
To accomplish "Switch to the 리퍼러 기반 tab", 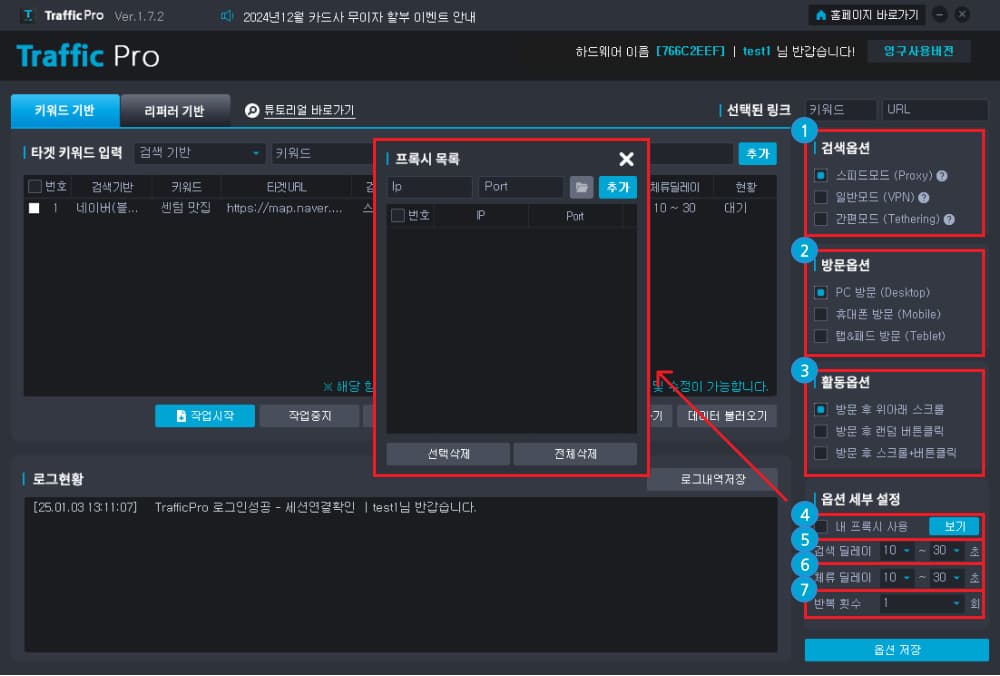I will (x=175, y=111).
